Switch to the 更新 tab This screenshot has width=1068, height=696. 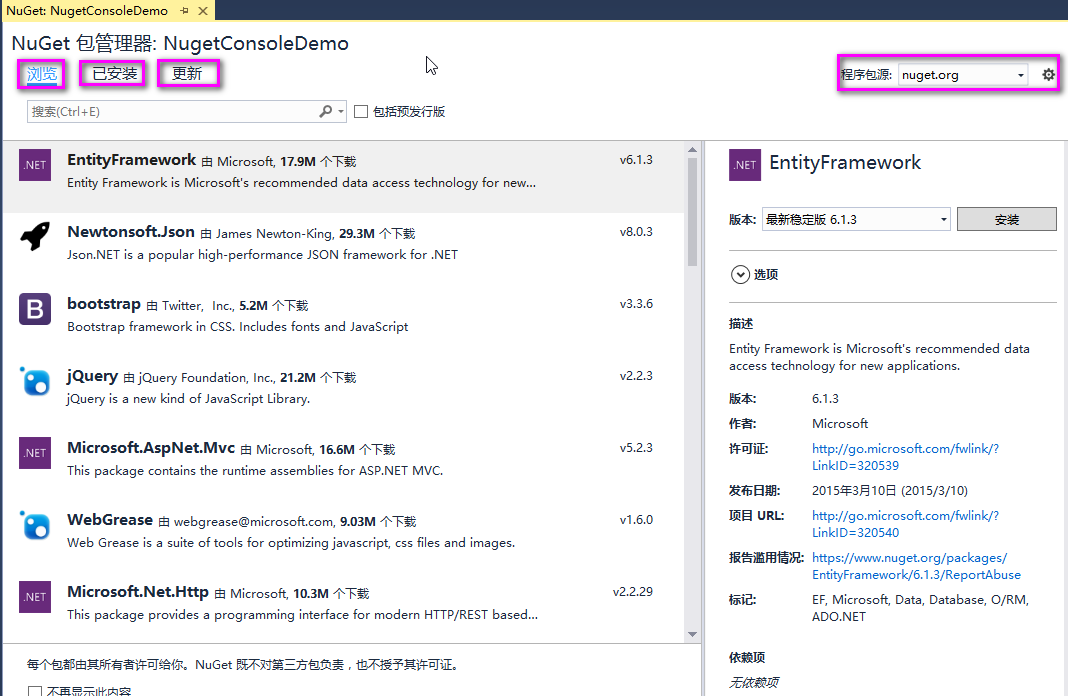tap(187, 74)
